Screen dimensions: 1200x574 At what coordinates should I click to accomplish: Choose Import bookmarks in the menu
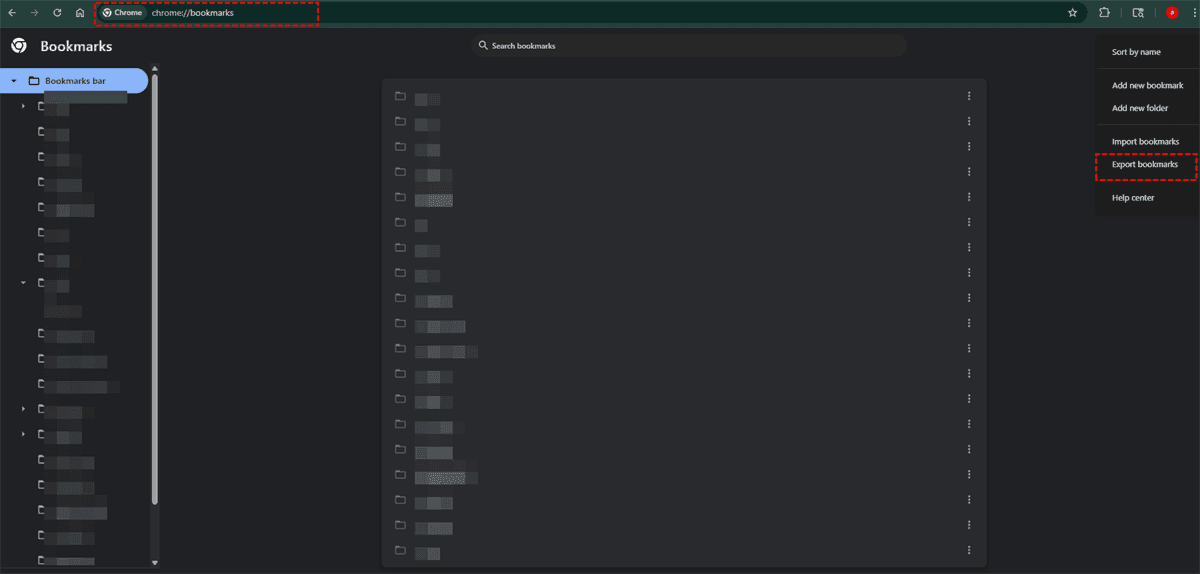coord(1145,142)
